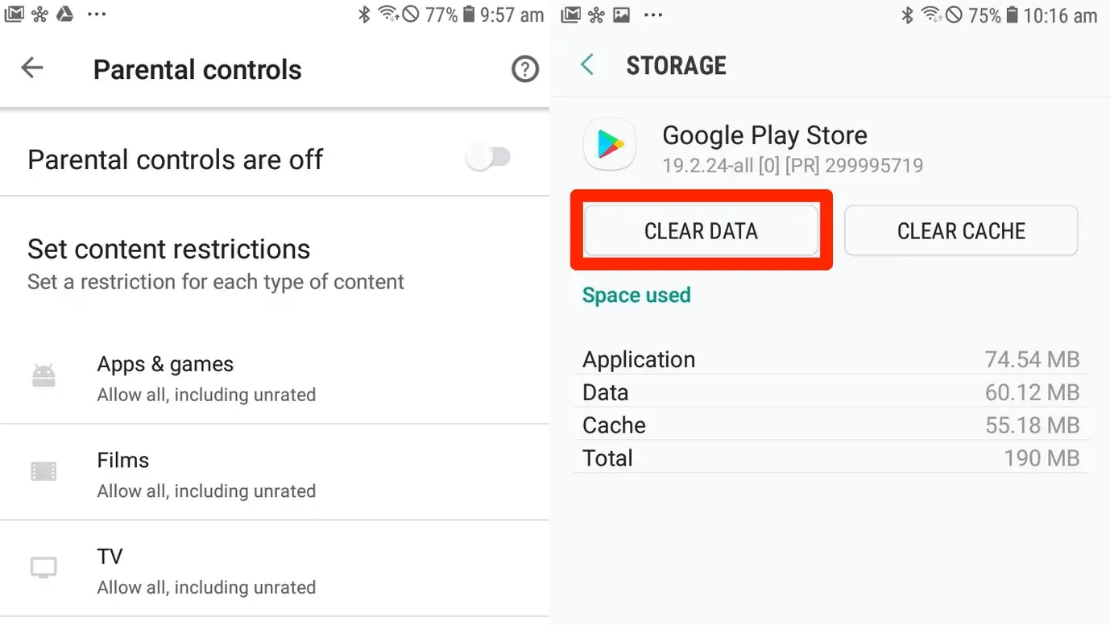The height and width of the screenshot is (625, 1110).
Task: Go back from the Storage screen
Action: tap(588, 65)
